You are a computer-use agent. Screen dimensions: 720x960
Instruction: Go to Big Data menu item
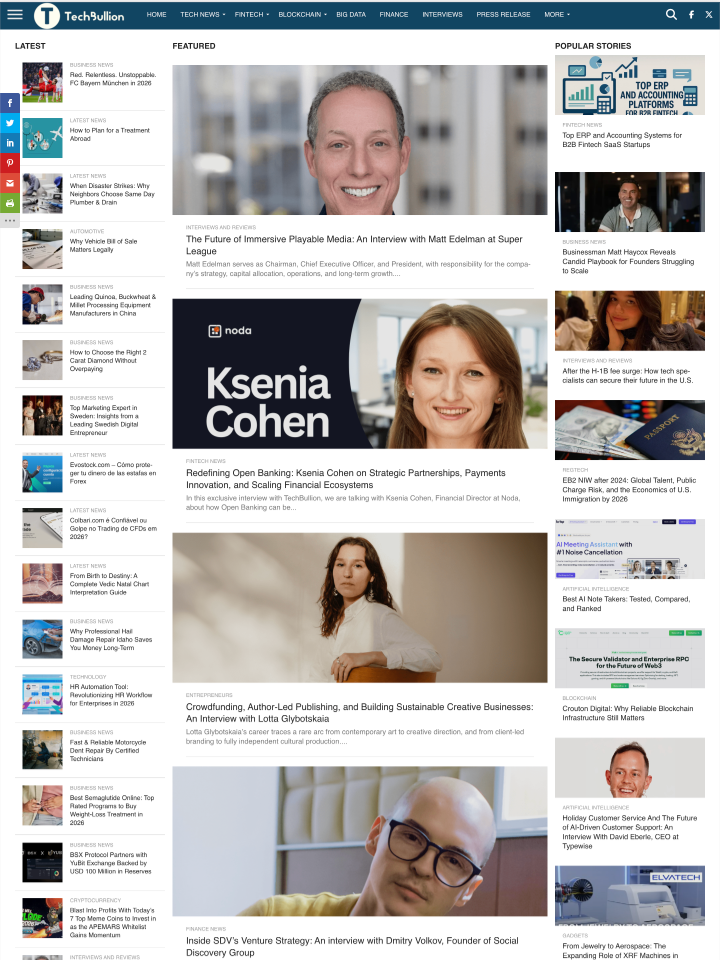tap(351, 15)
